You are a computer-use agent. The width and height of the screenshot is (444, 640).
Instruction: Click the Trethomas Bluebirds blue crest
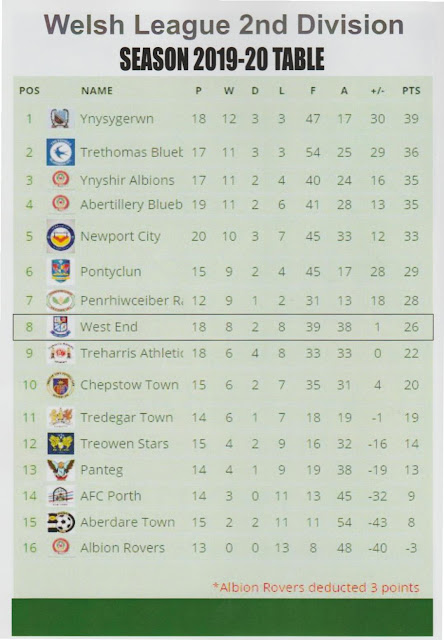pos(60,152)
